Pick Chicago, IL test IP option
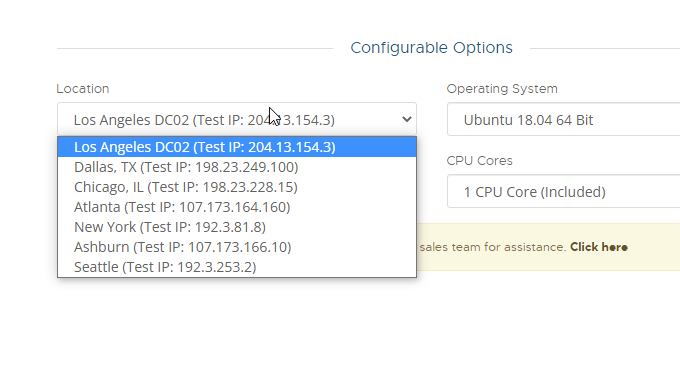This screenshot has width=680, height=366. tap(237, 187)
